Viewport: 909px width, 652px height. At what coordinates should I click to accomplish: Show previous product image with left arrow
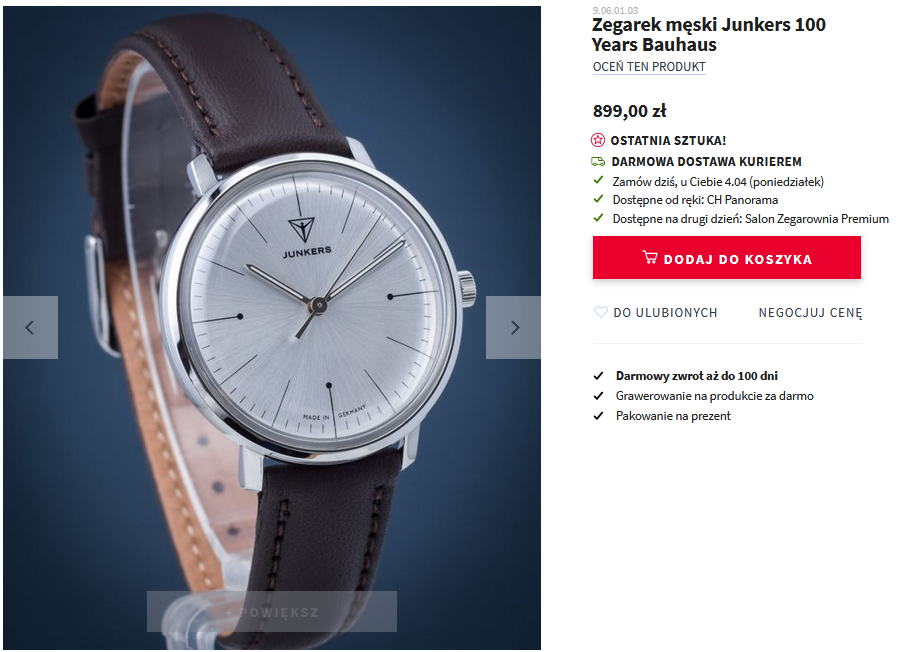click(x=30, y=327)
